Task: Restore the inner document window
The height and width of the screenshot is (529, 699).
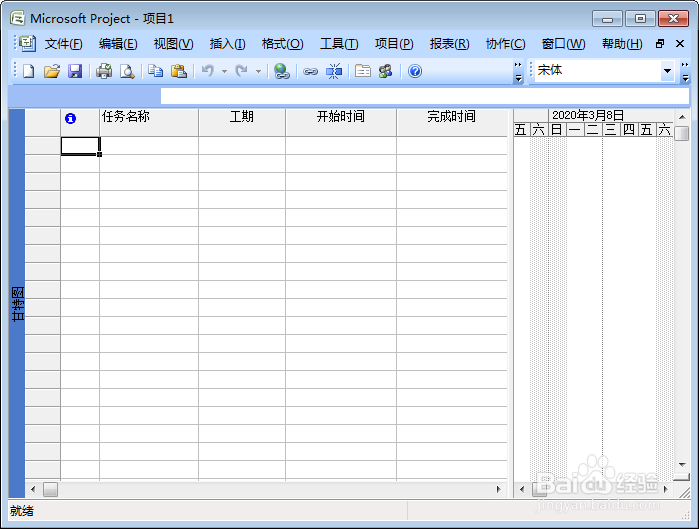Action: 660,43
